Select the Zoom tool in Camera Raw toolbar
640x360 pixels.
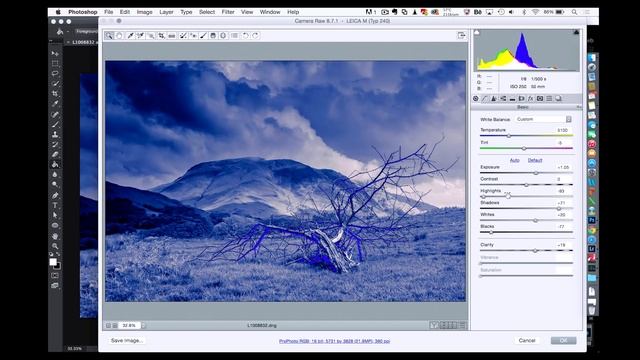coord(109,36)
